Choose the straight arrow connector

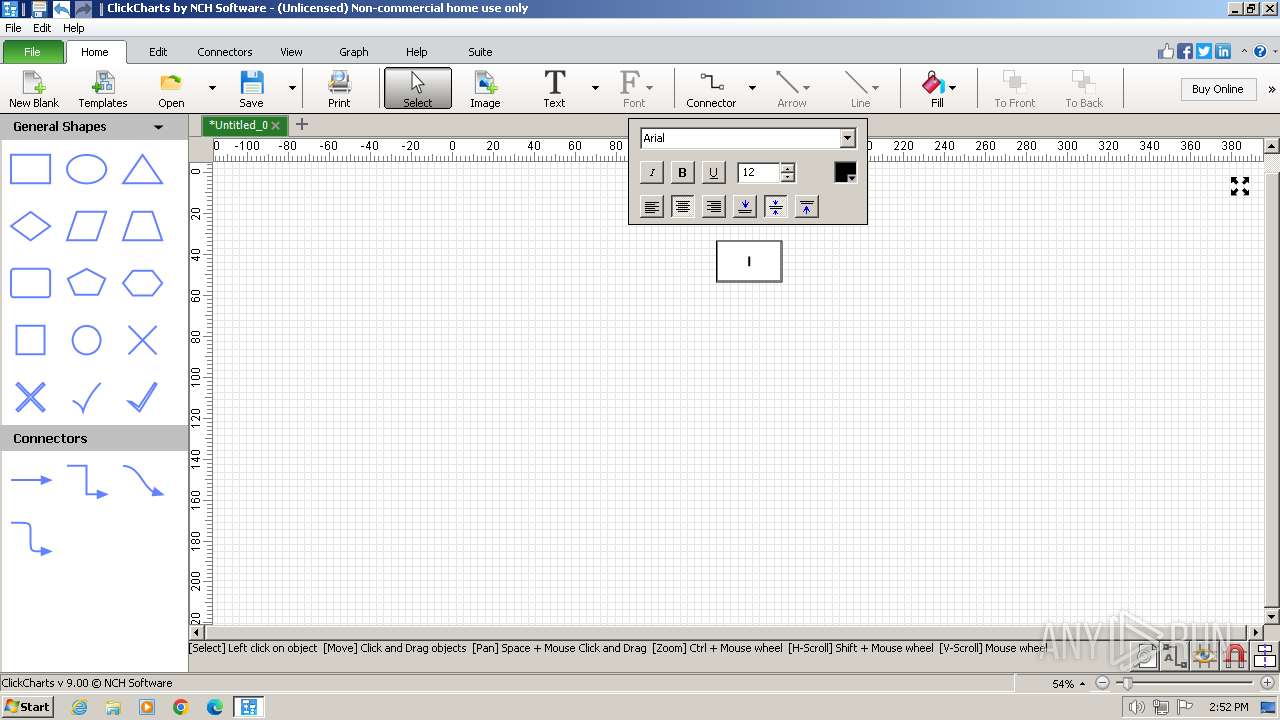coord(31,481)
